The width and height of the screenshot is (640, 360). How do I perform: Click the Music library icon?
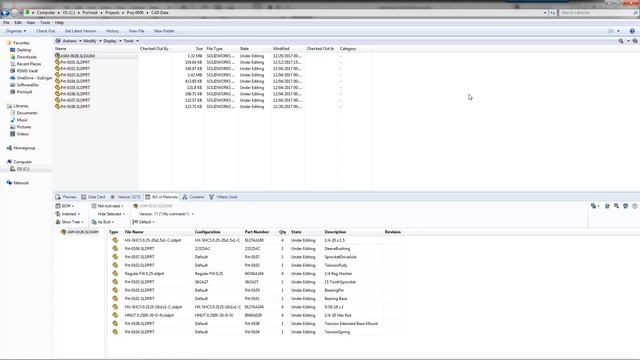[x=13, y=120]
